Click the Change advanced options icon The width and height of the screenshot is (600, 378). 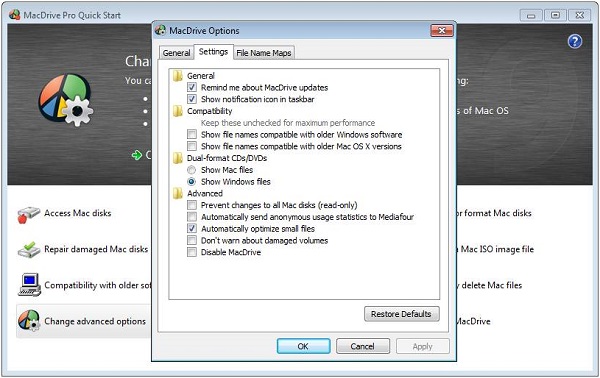(x=29, y=321)
